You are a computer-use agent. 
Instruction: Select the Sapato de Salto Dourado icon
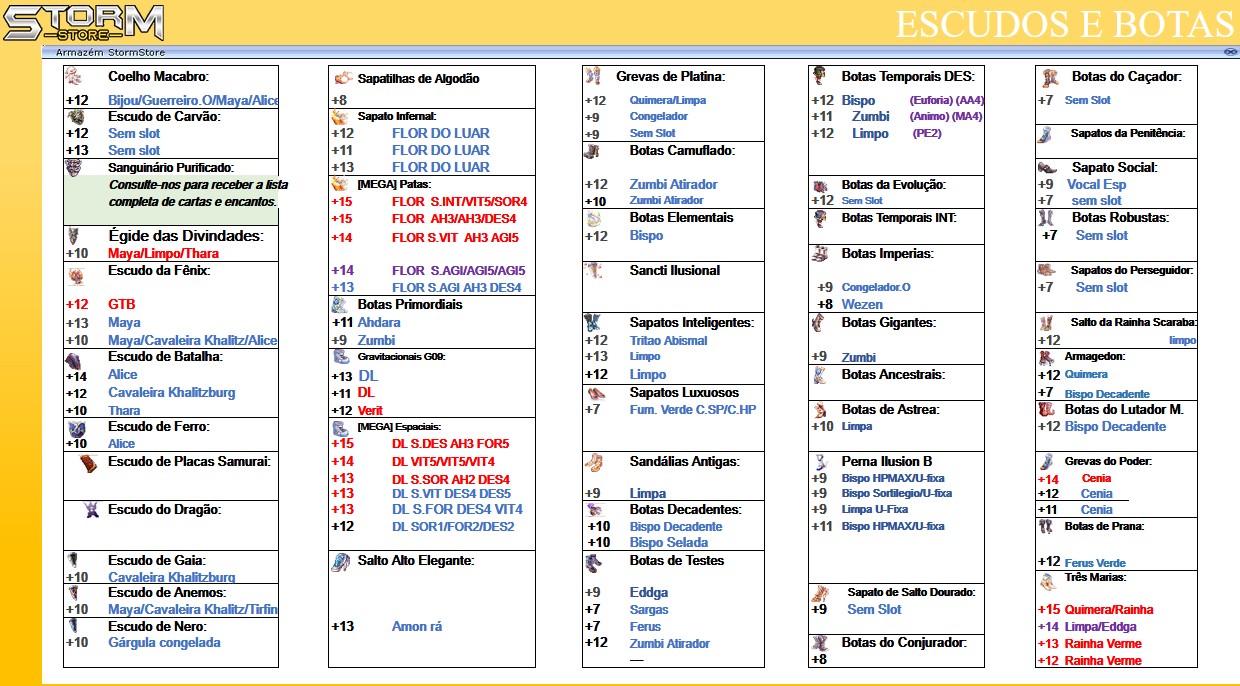click(820, 593)
